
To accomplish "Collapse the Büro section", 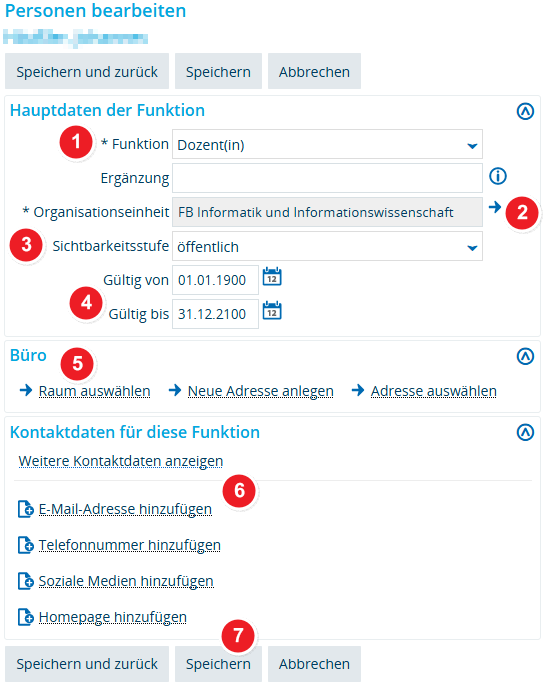I will [525, 356].
